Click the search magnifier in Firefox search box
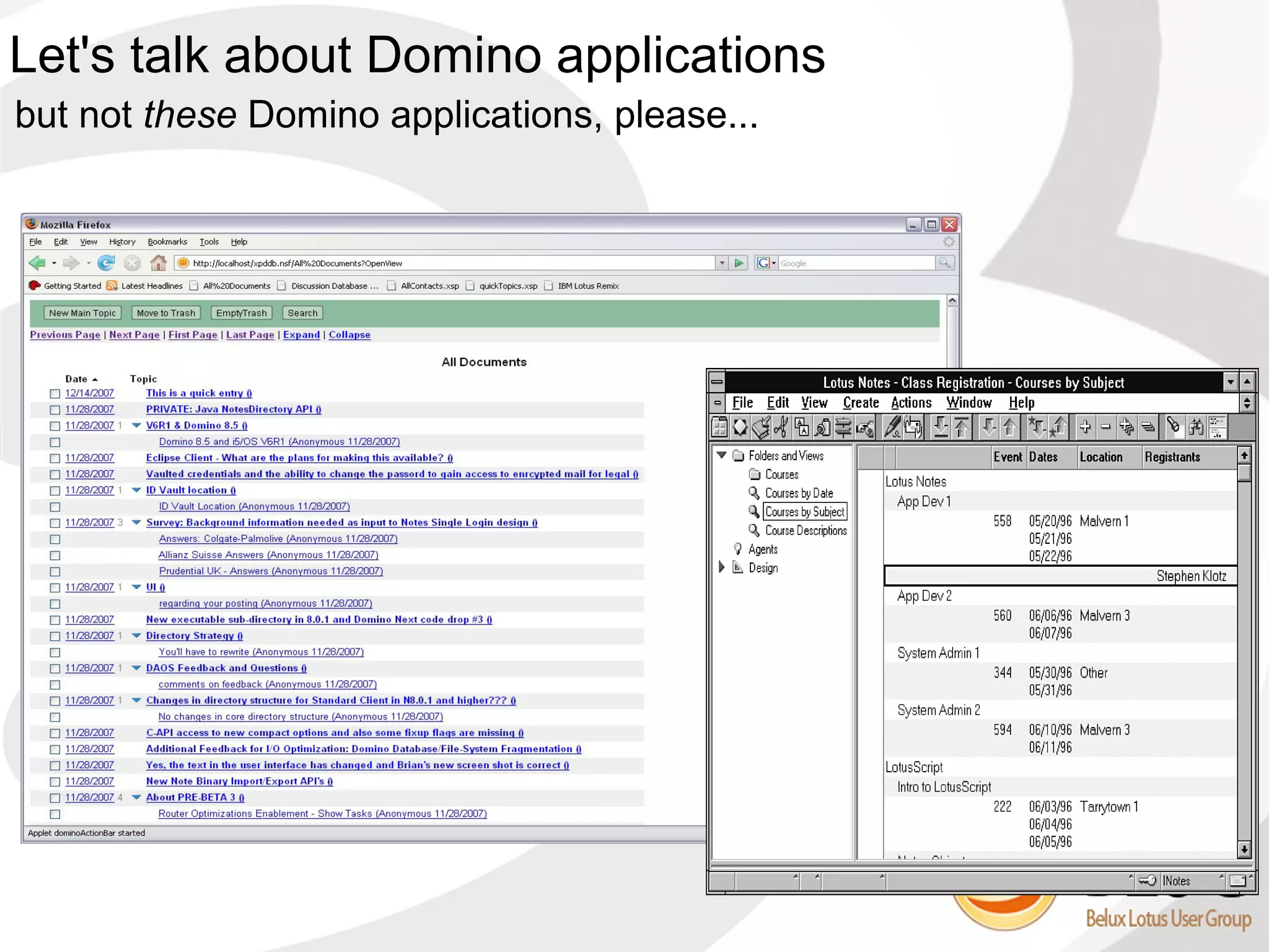This screenshot has height=952, width=1269. tap(944, 263)
